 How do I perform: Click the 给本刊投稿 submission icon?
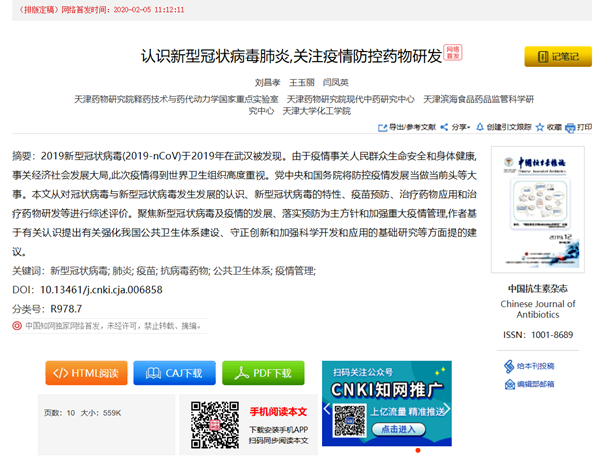(x=509, y=366)
